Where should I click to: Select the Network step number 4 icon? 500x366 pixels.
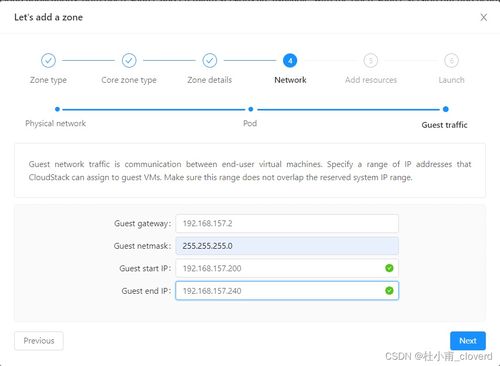290,61
